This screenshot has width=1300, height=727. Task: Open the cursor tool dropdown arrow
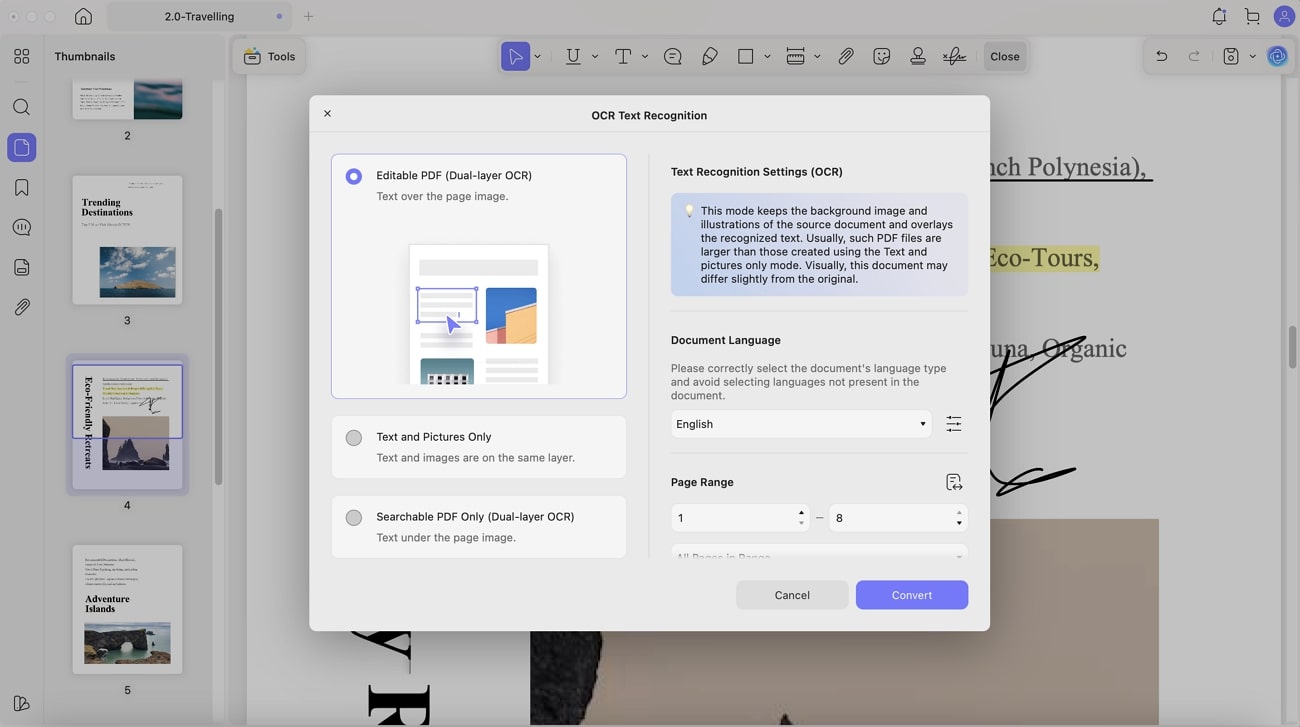tap(538, 57)
